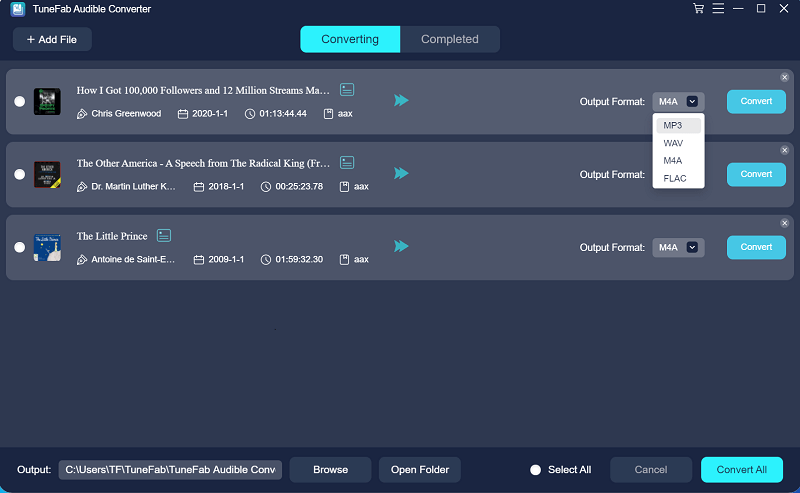
Task: Expand The Little Prince output format dropdown
Action: click(679, 247)
